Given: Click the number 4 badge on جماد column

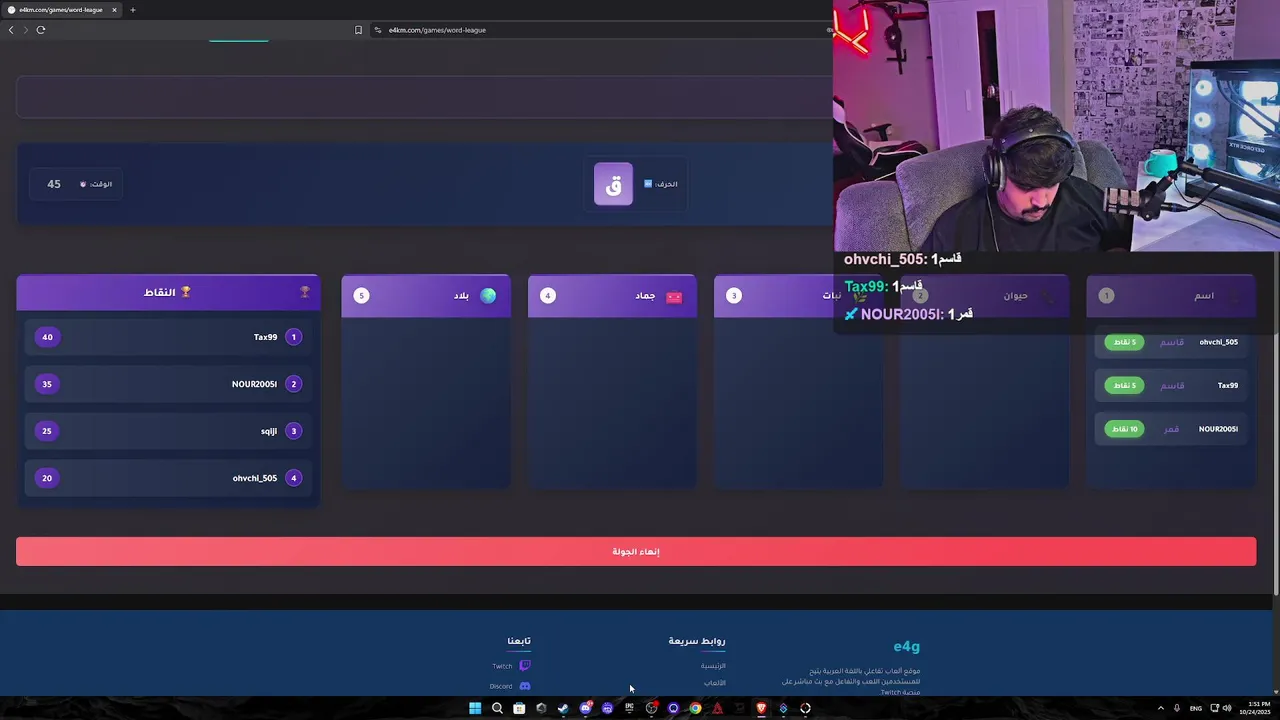Looking at the screenshot, I should [547, 296].
